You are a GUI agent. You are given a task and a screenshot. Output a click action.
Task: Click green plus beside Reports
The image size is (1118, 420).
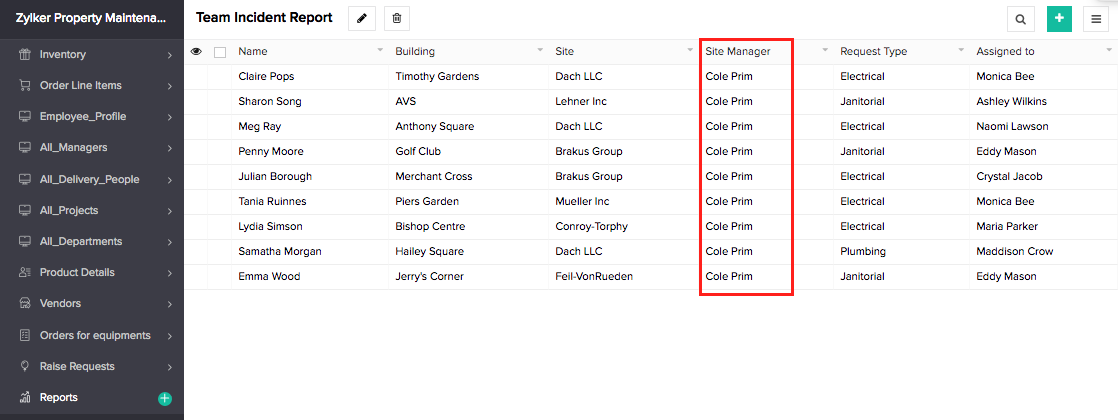click(165, 398)
